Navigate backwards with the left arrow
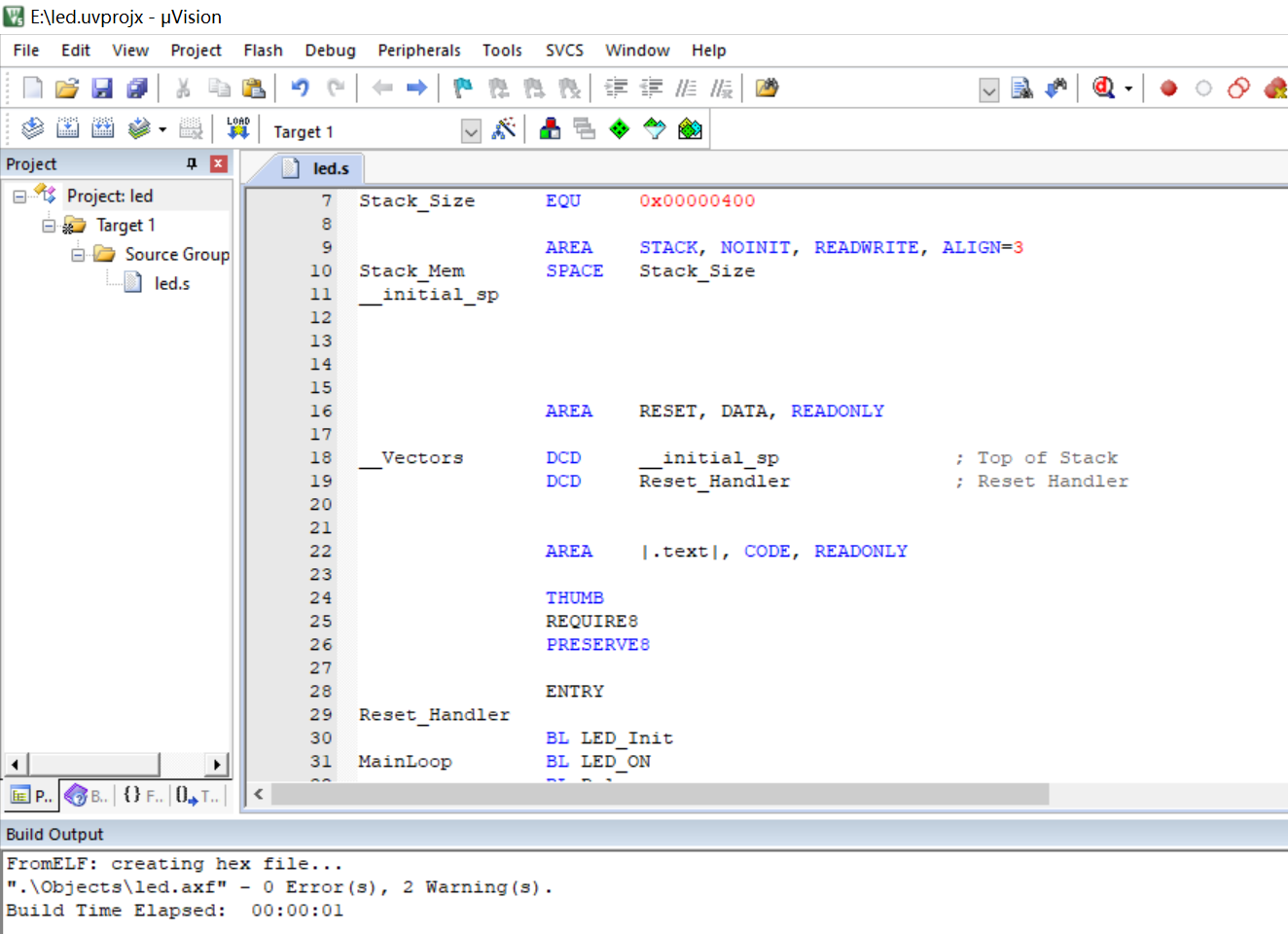Screen dimensions: 1288x934 (x=382, y=89)
